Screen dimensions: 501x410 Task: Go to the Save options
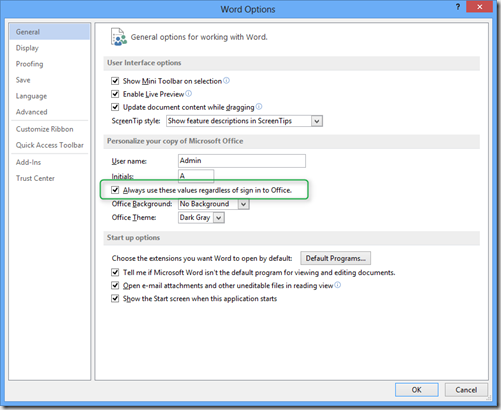tap(50, 80)
